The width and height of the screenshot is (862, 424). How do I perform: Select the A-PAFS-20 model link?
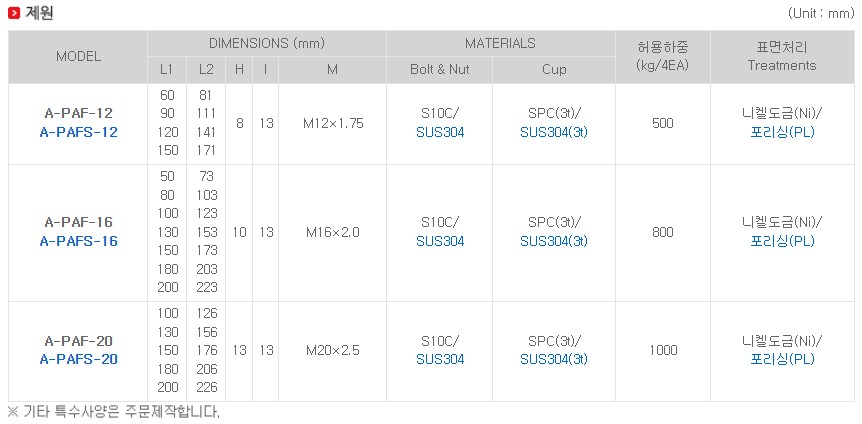click(x=79, y=360)
